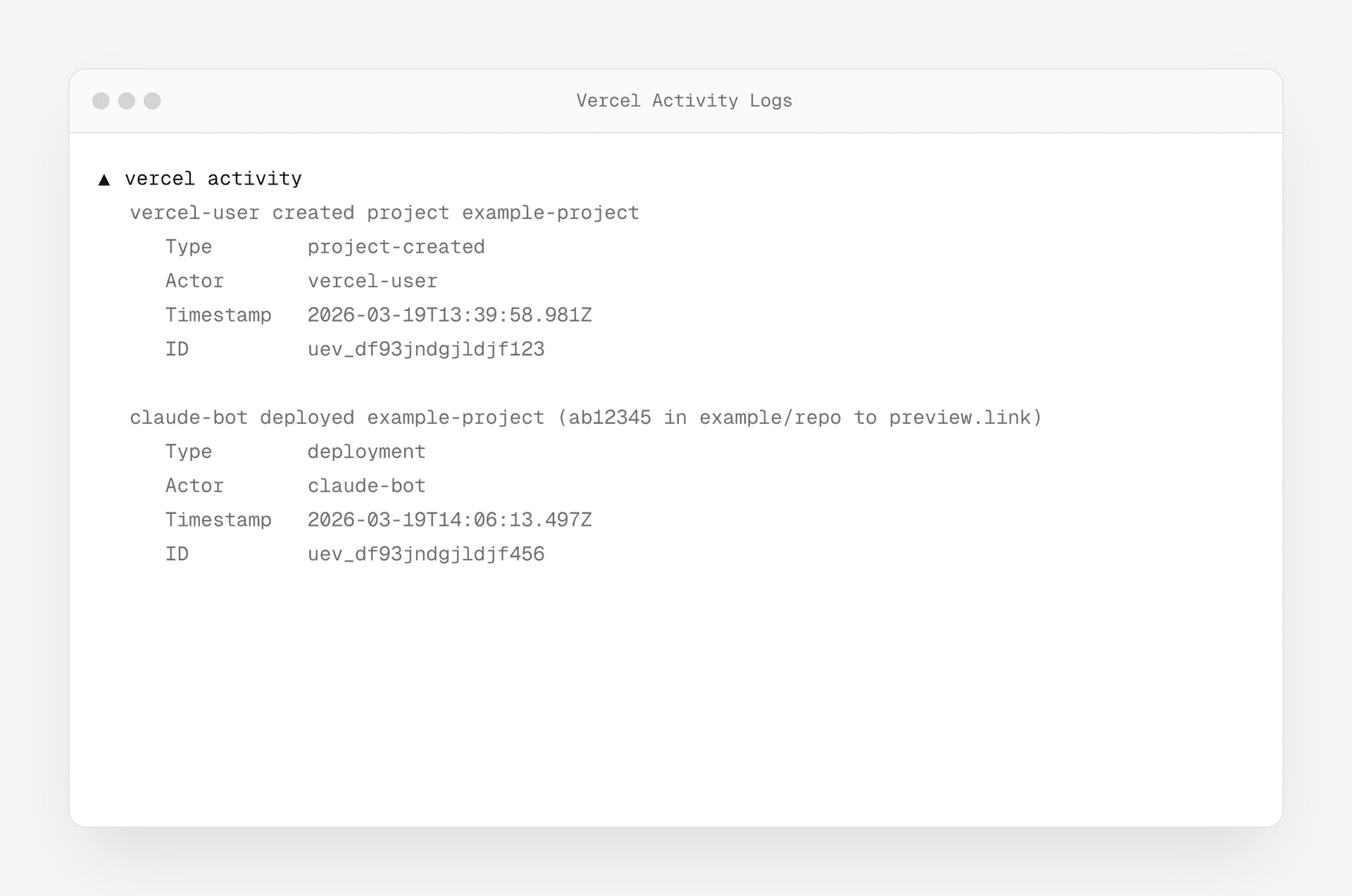The width and height of the screenshot is (1352, 896).
Task: Select the "project-created" type value
Action: point(396,247)
